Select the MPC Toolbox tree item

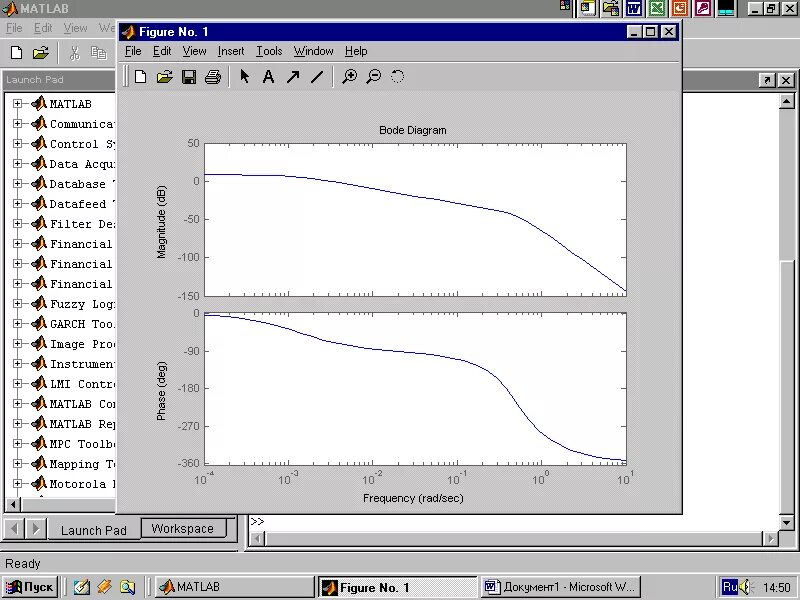(x=83, y=444)
